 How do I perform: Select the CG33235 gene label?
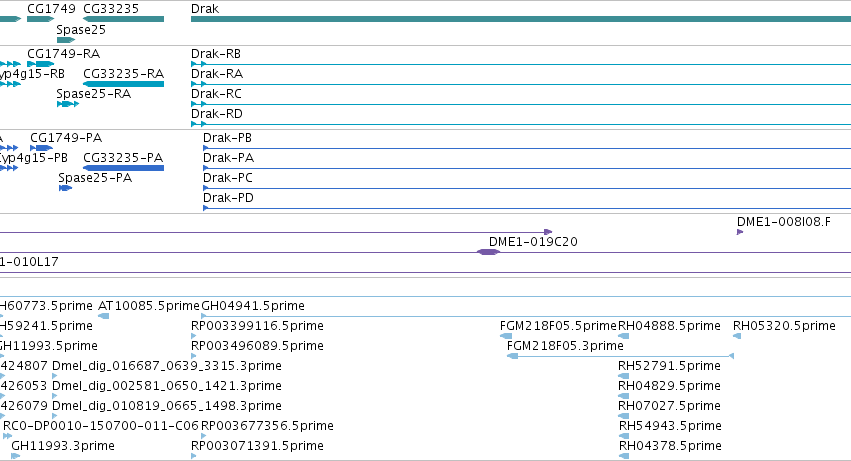coord(111,9)
